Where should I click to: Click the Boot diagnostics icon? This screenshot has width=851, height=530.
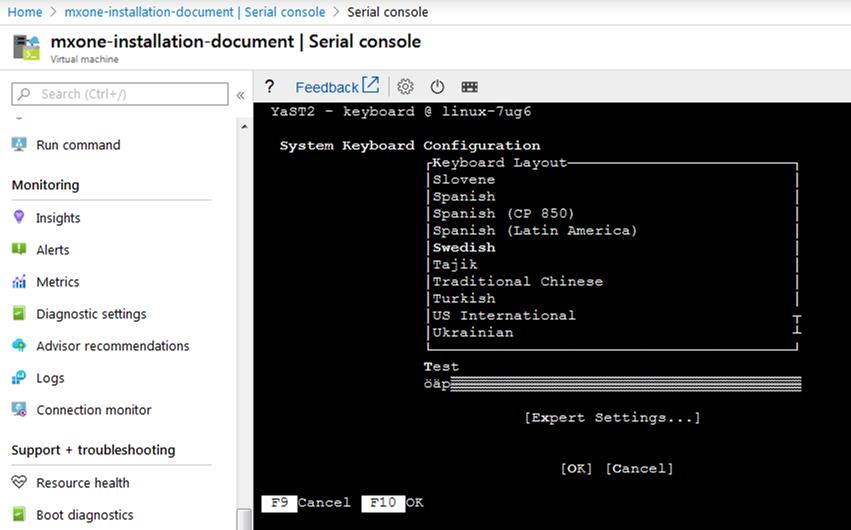(19, 513)
